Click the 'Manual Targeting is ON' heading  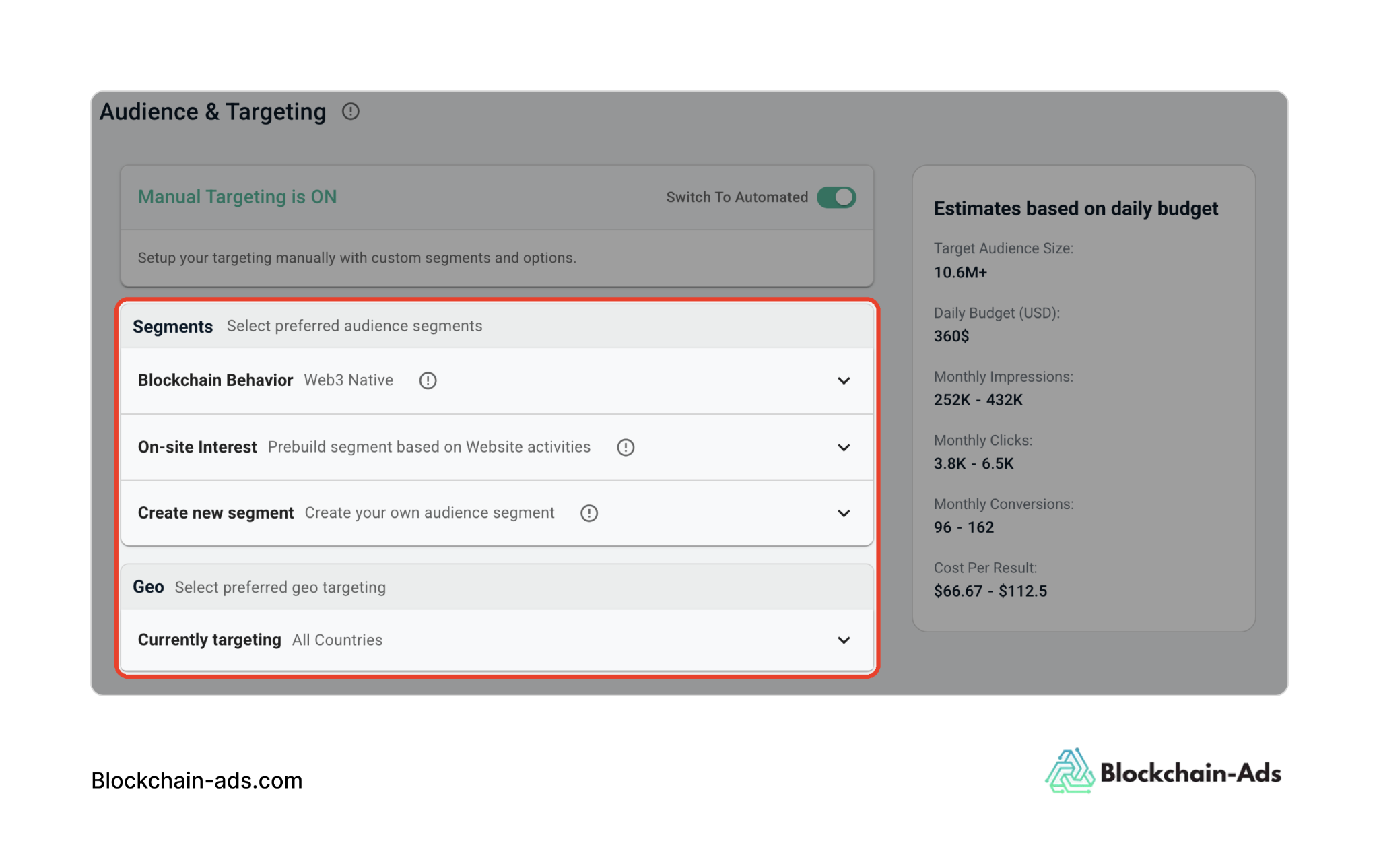237,197
